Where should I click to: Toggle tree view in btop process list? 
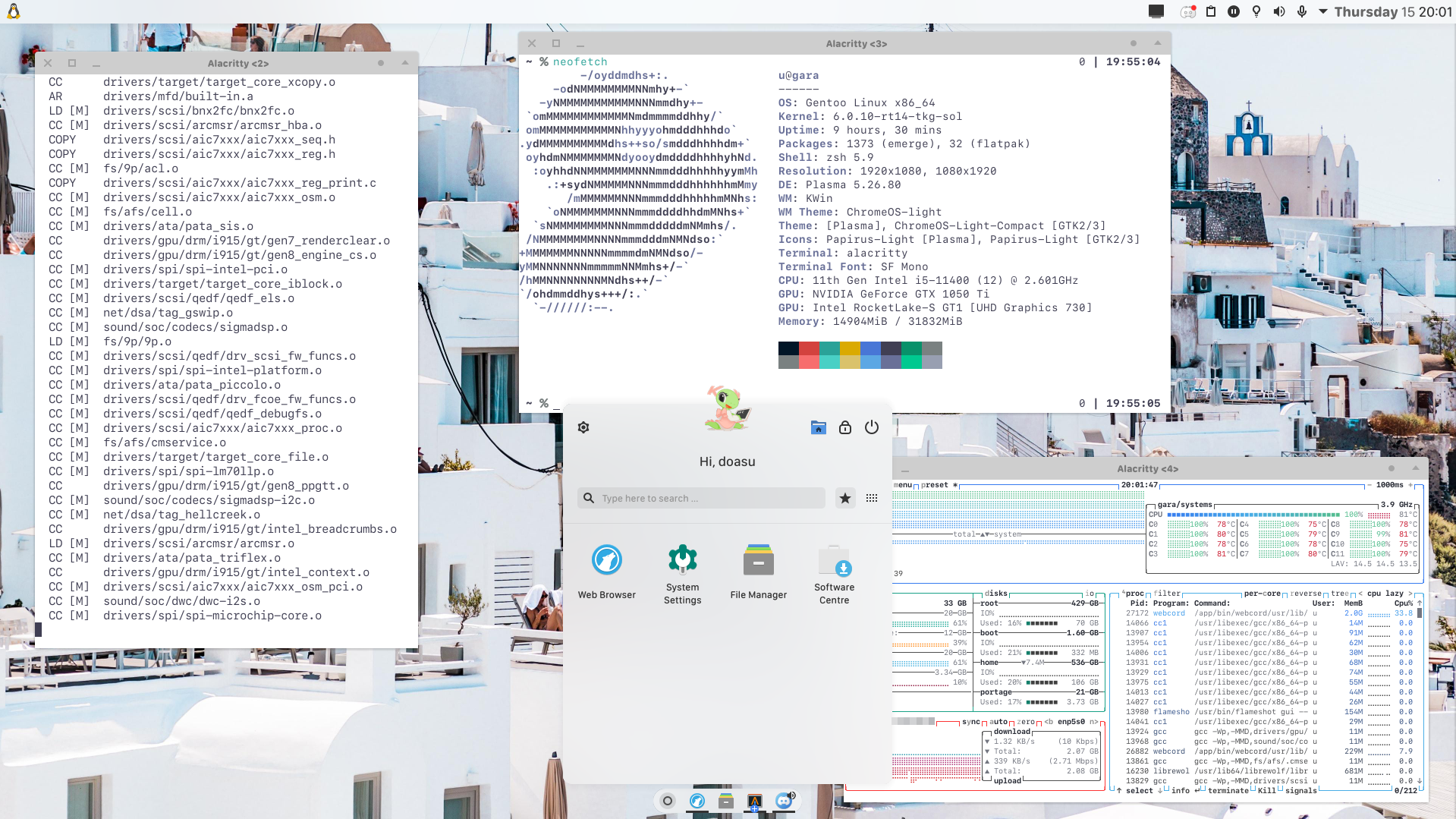[x=1338, y=594]
